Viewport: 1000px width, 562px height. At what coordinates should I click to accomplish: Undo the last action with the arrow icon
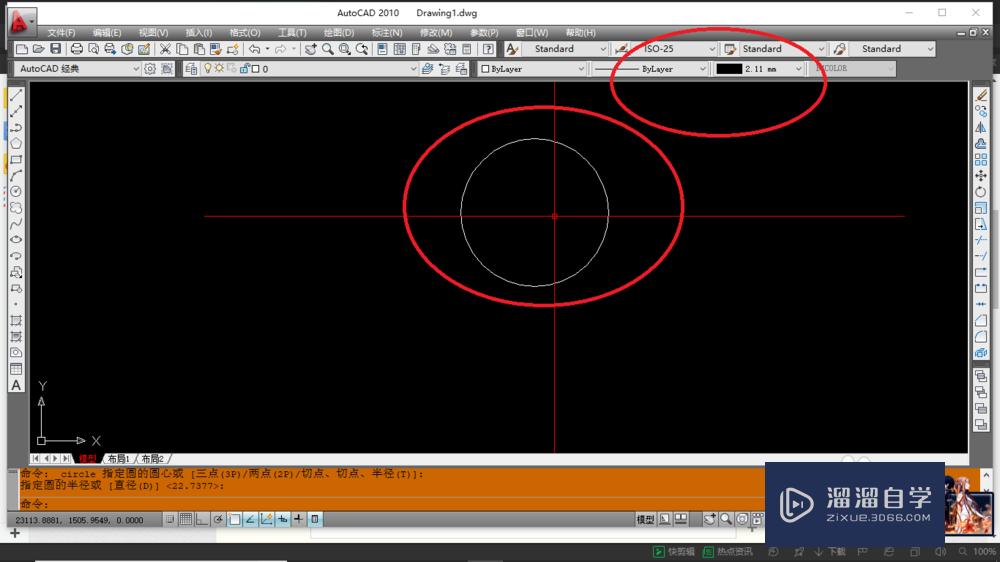coord(254,49)
